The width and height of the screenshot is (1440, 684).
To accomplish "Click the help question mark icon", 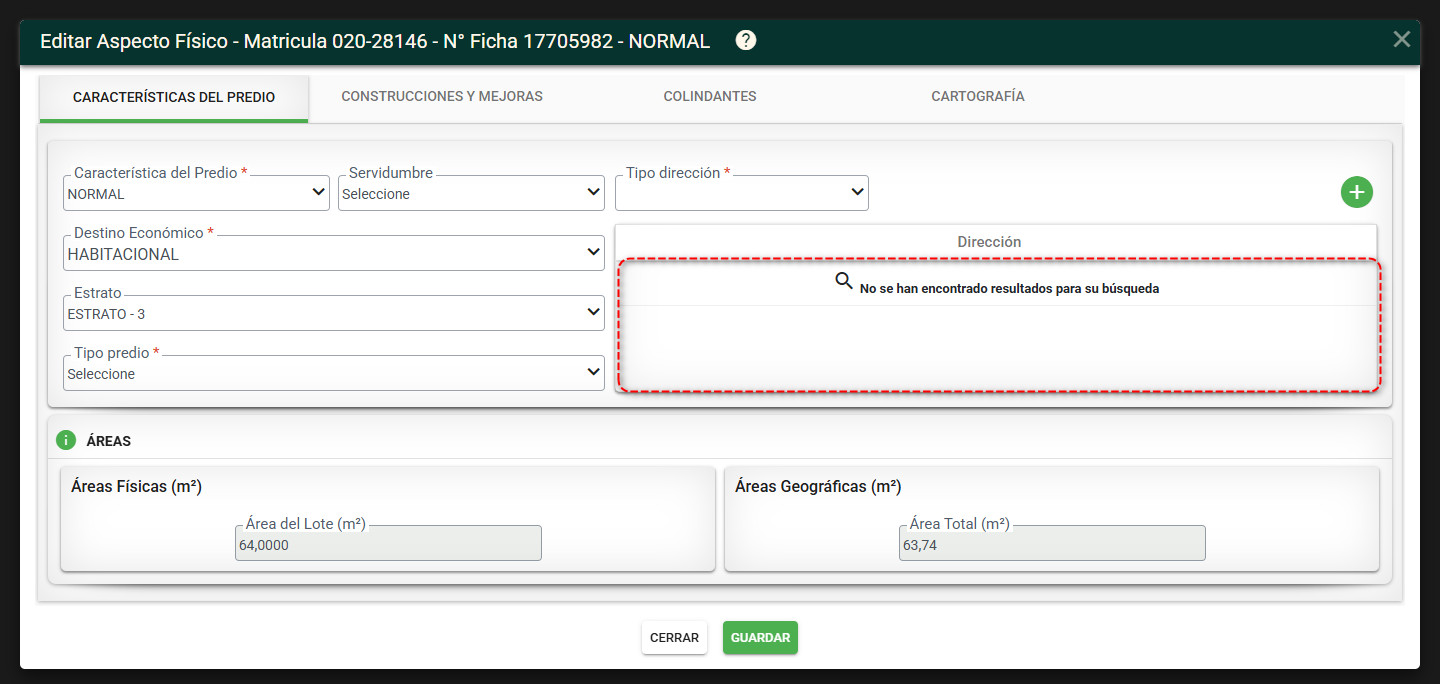I will pyautogui.click(x=746, y=41).
